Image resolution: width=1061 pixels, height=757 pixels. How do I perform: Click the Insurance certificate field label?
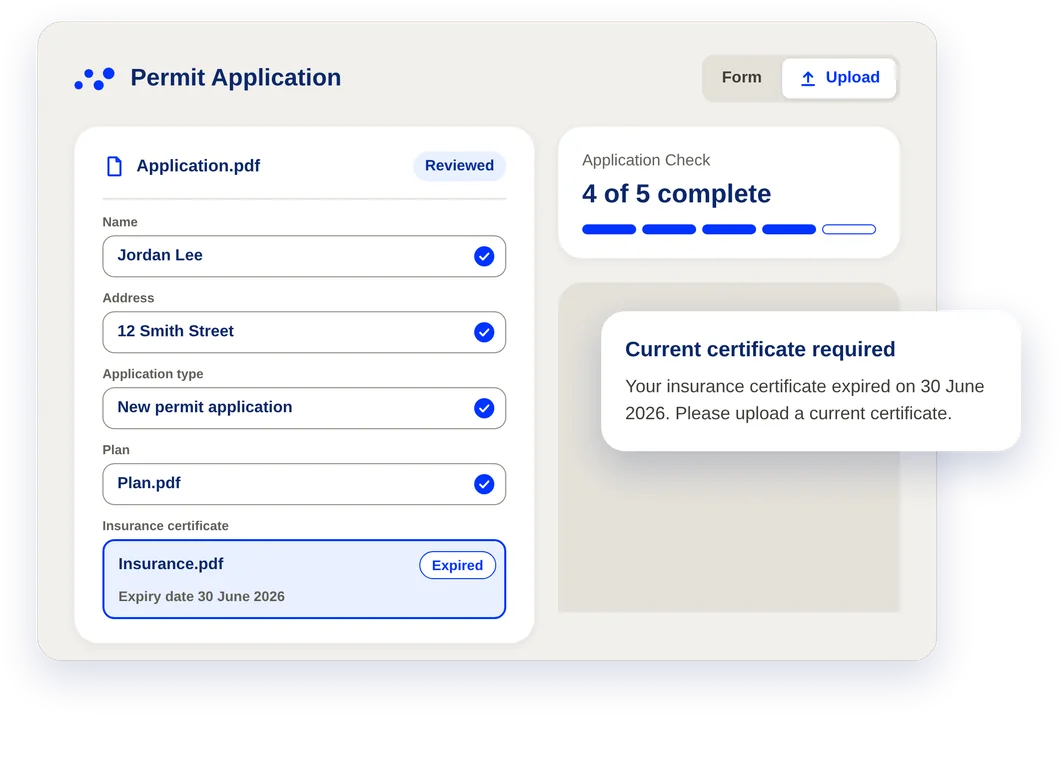[166, 526]
